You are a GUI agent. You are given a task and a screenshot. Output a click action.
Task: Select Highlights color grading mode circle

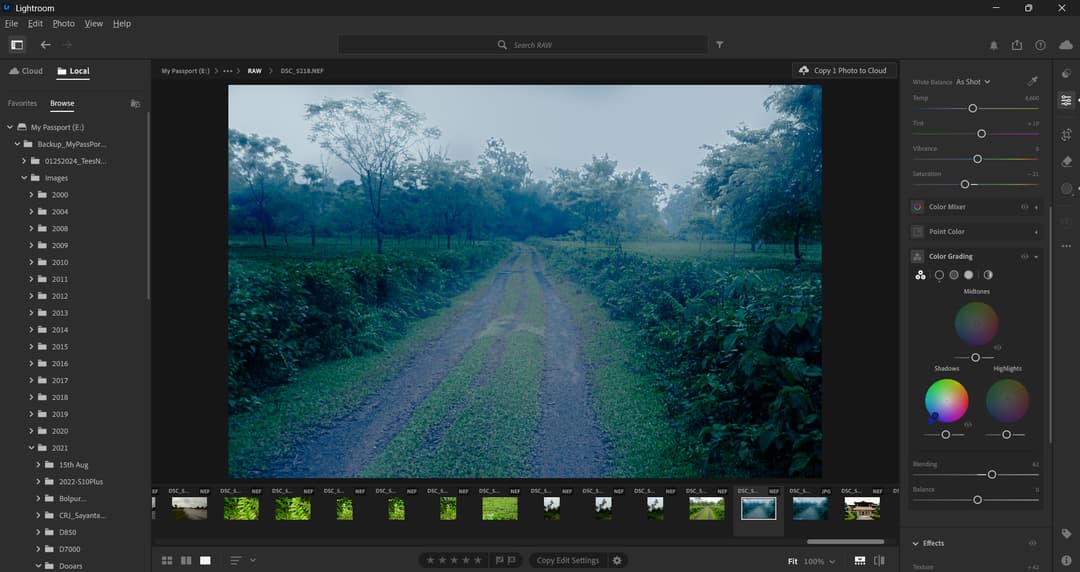click(x=969, y=275)
